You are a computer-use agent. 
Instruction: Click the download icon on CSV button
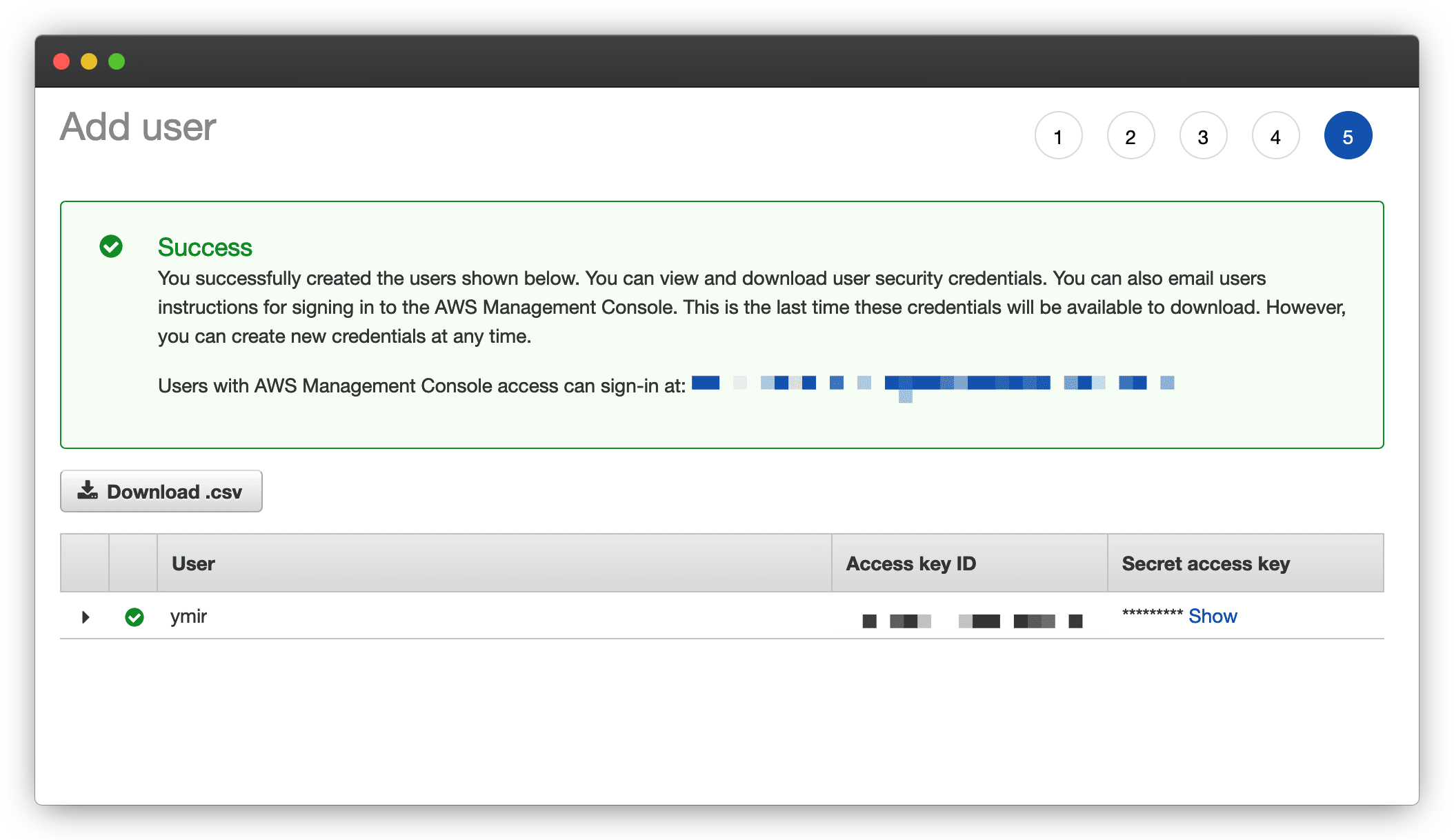87,491
